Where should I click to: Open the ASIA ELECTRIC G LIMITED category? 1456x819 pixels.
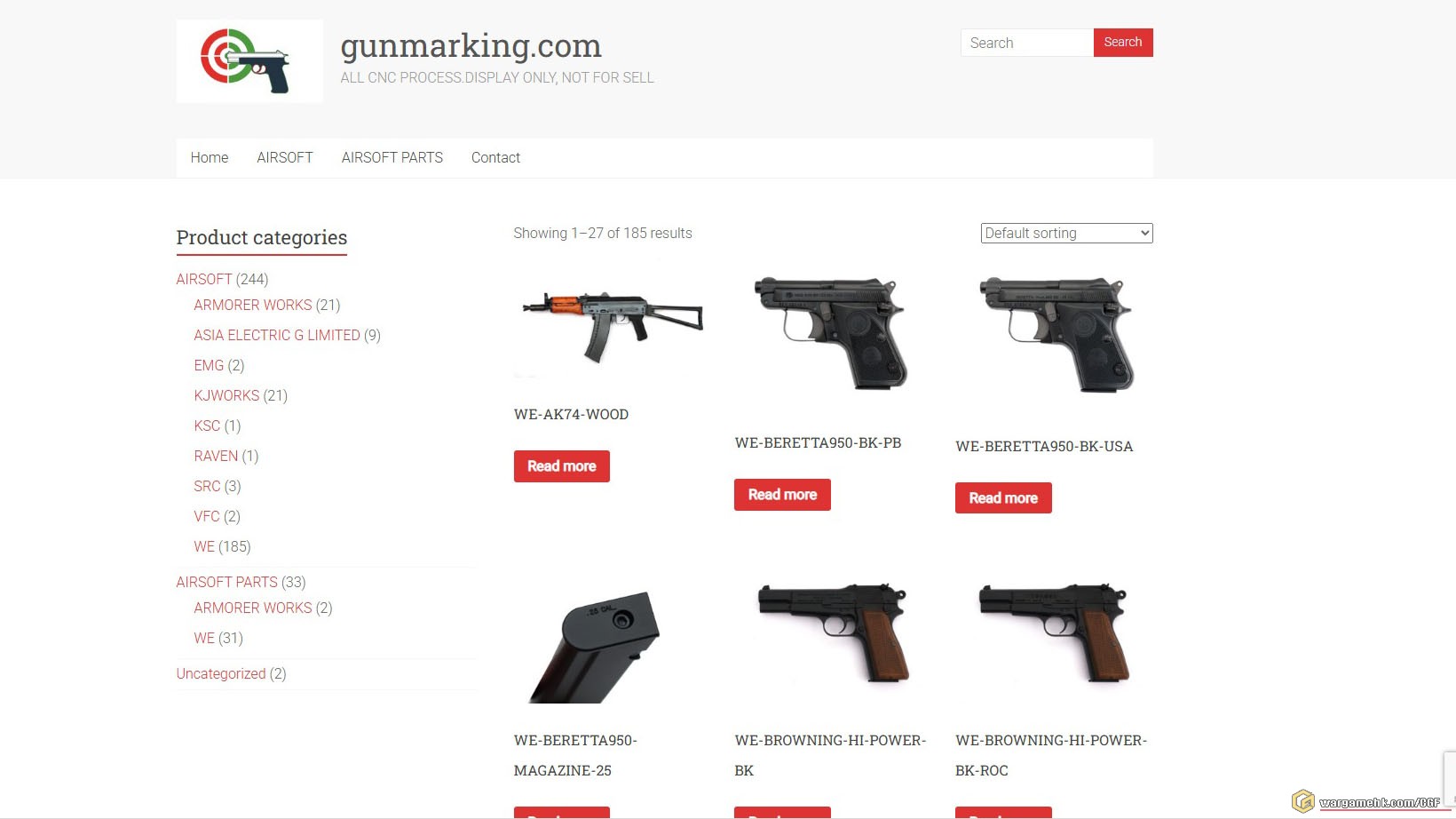click(x=277, y=335)
